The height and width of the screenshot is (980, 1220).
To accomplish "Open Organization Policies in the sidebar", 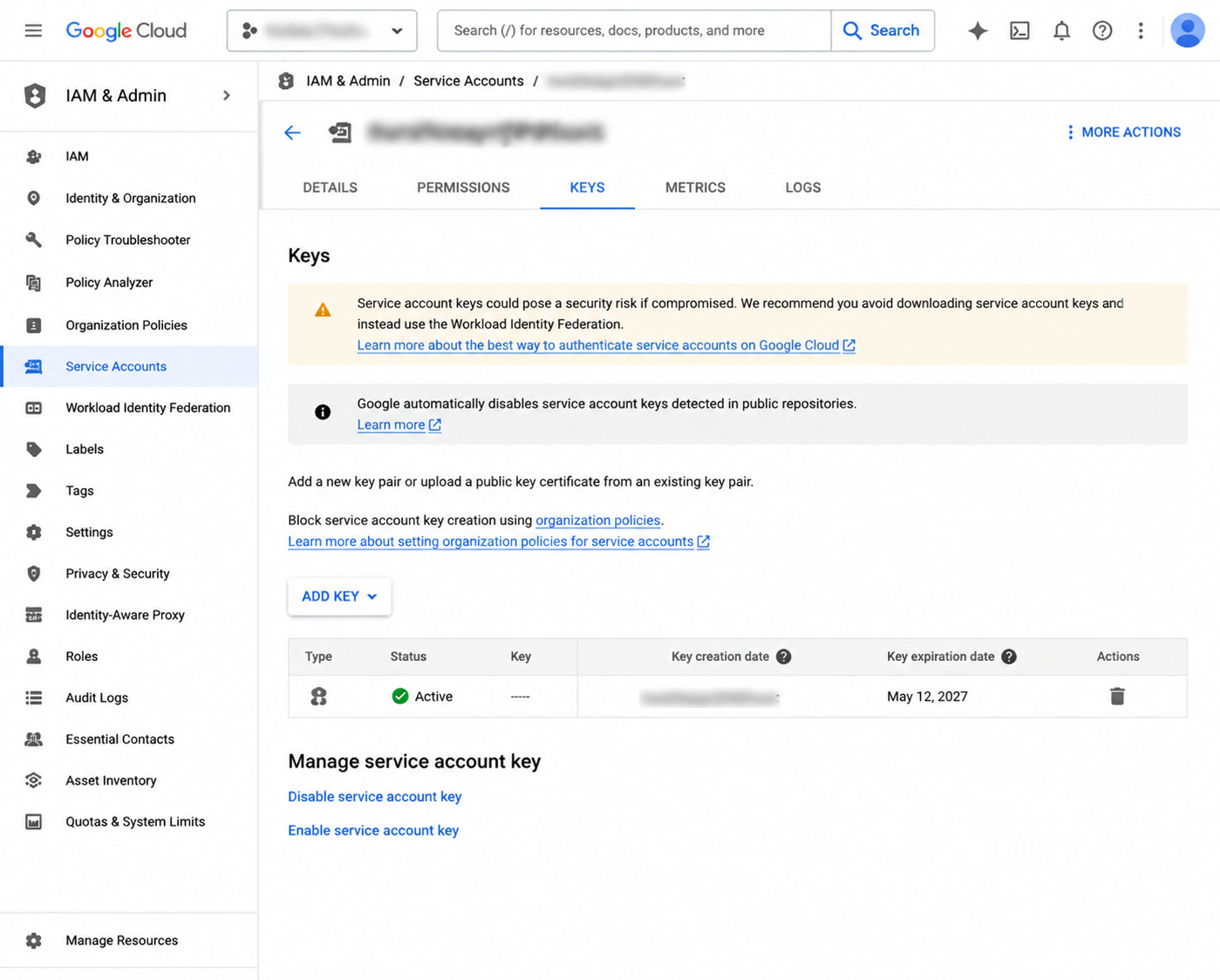I will (x=129, y=325).
